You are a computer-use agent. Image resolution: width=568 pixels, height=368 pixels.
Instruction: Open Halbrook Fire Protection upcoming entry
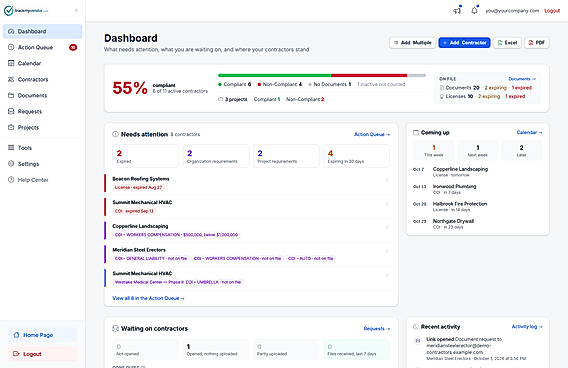point(477,206)
